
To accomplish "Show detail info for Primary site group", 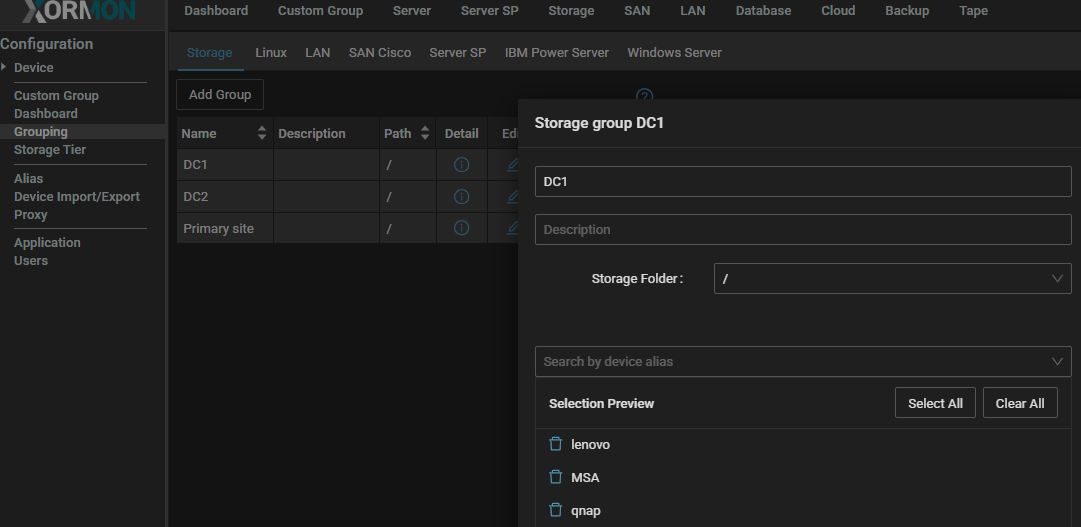I will (461, 229).
